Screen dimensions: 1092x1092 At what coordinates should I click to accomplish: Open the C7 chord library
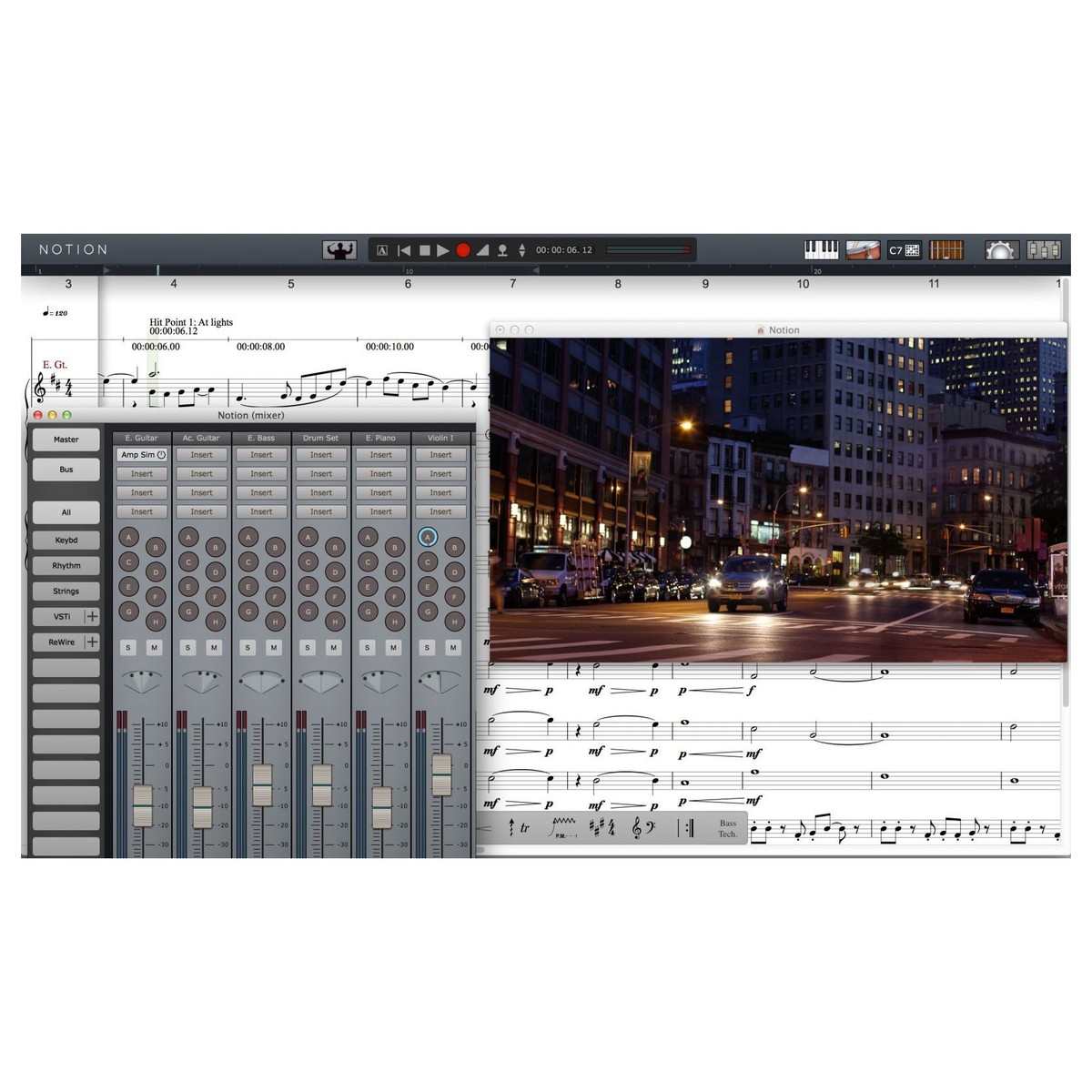tap(905, 249)
